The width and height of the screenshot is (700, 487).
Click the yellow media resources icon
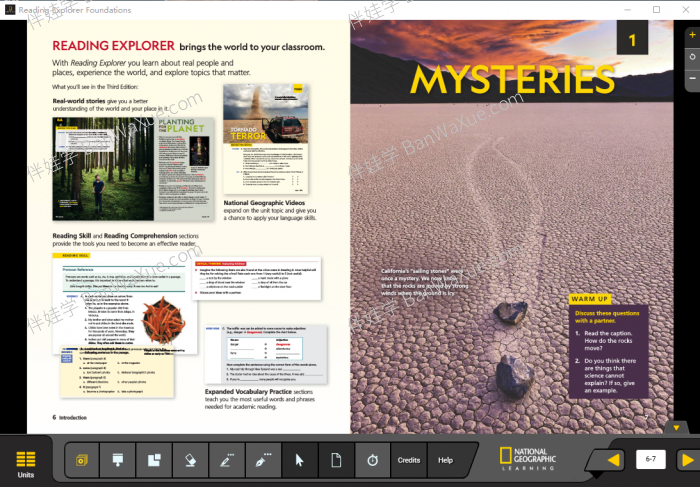[x=82, y=460]
